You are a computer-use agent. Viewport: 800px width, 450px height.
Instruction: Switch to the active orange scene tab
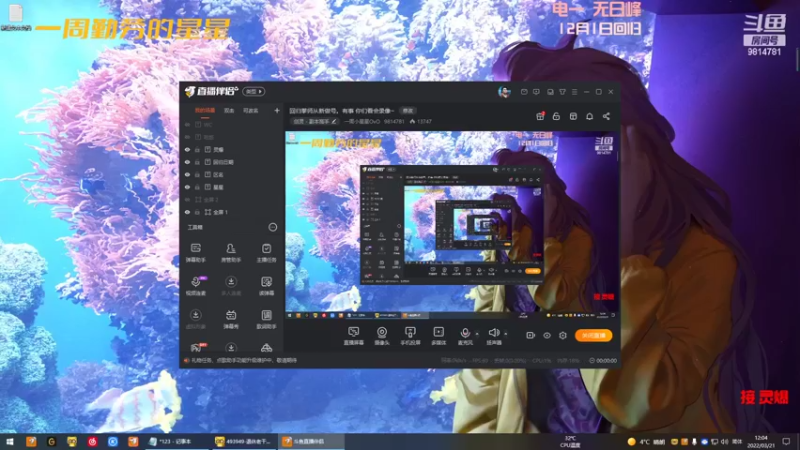pos(205,111)
